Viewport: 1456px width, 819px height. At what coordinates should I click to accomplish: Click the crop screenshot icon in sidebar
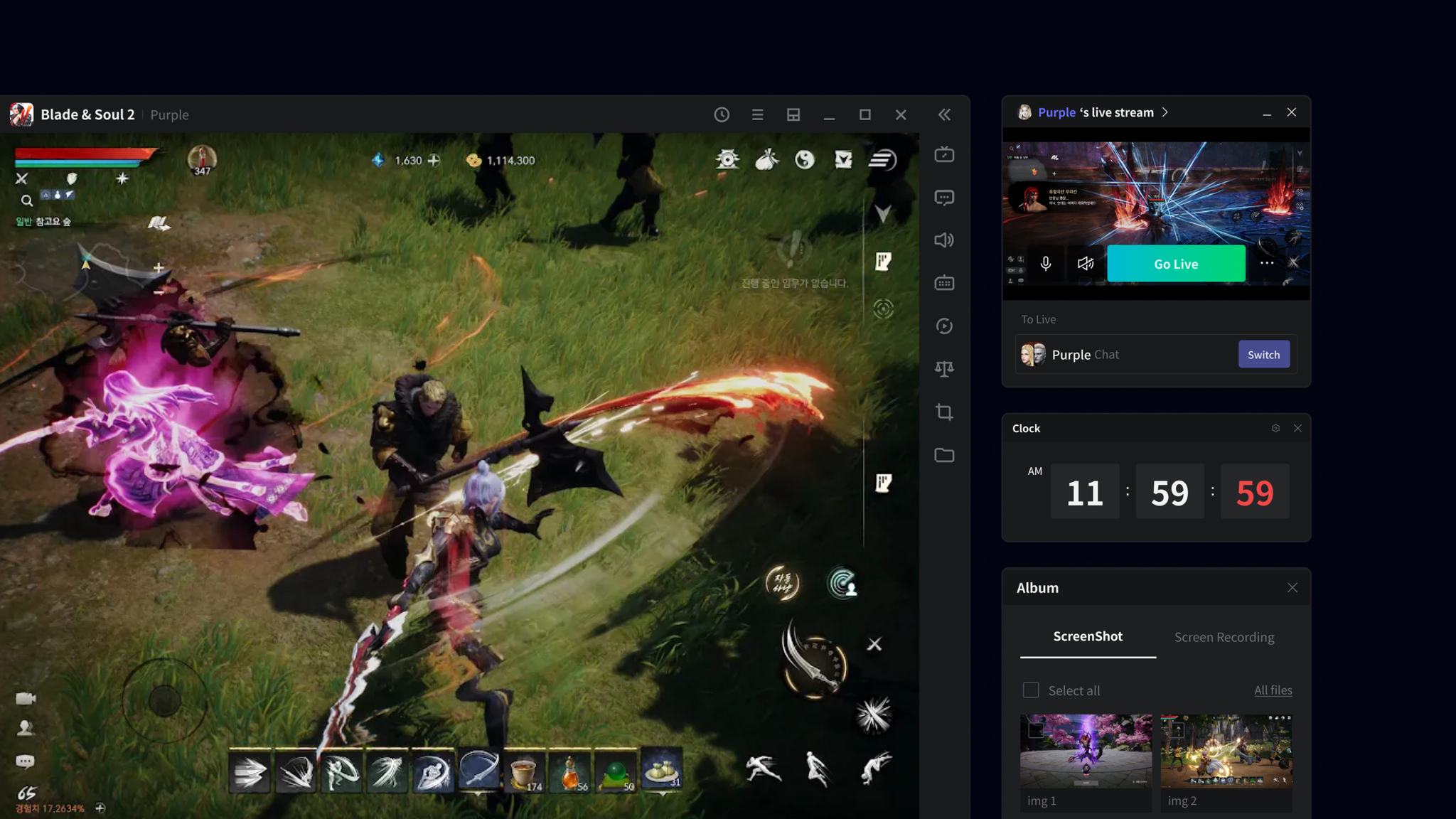coord(944,412)
